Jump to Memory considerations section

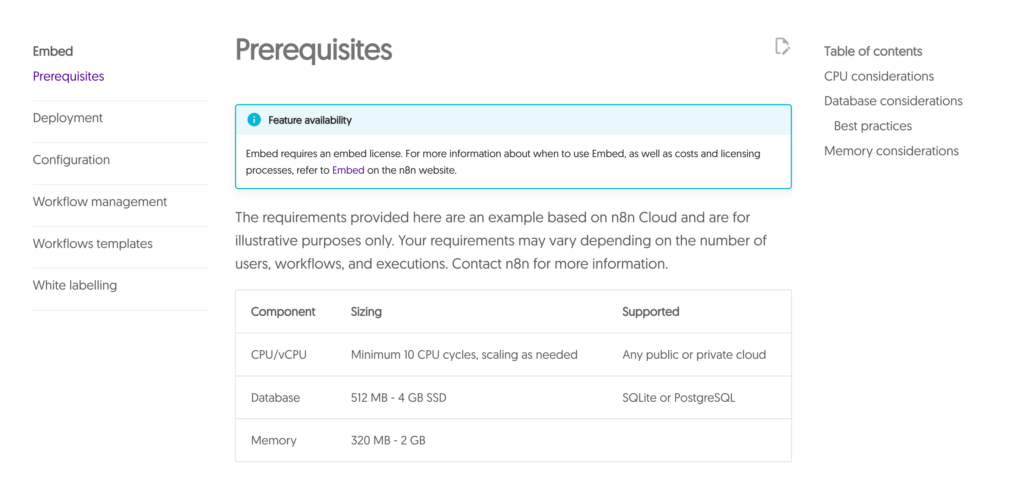(x=891, y=151)
